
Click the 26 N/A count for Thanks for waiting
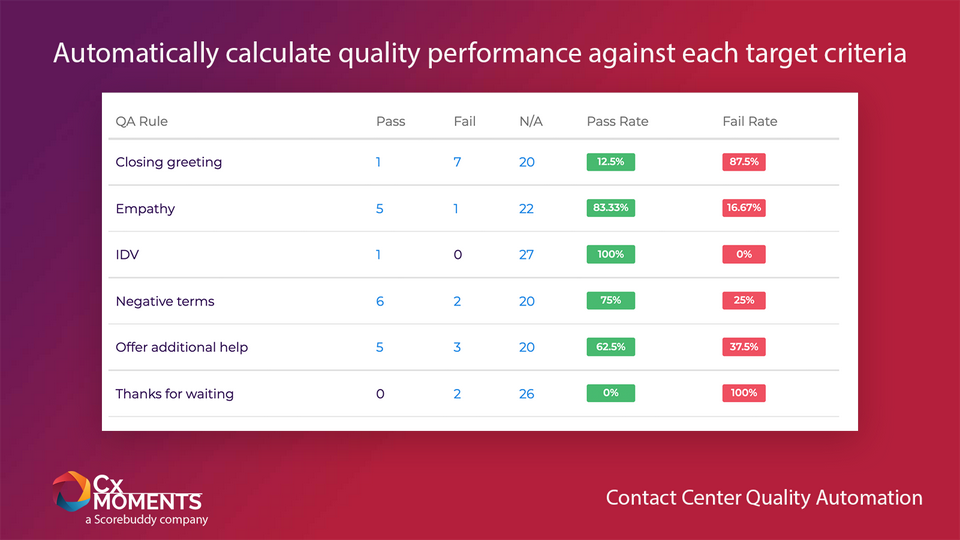(527, 394)
